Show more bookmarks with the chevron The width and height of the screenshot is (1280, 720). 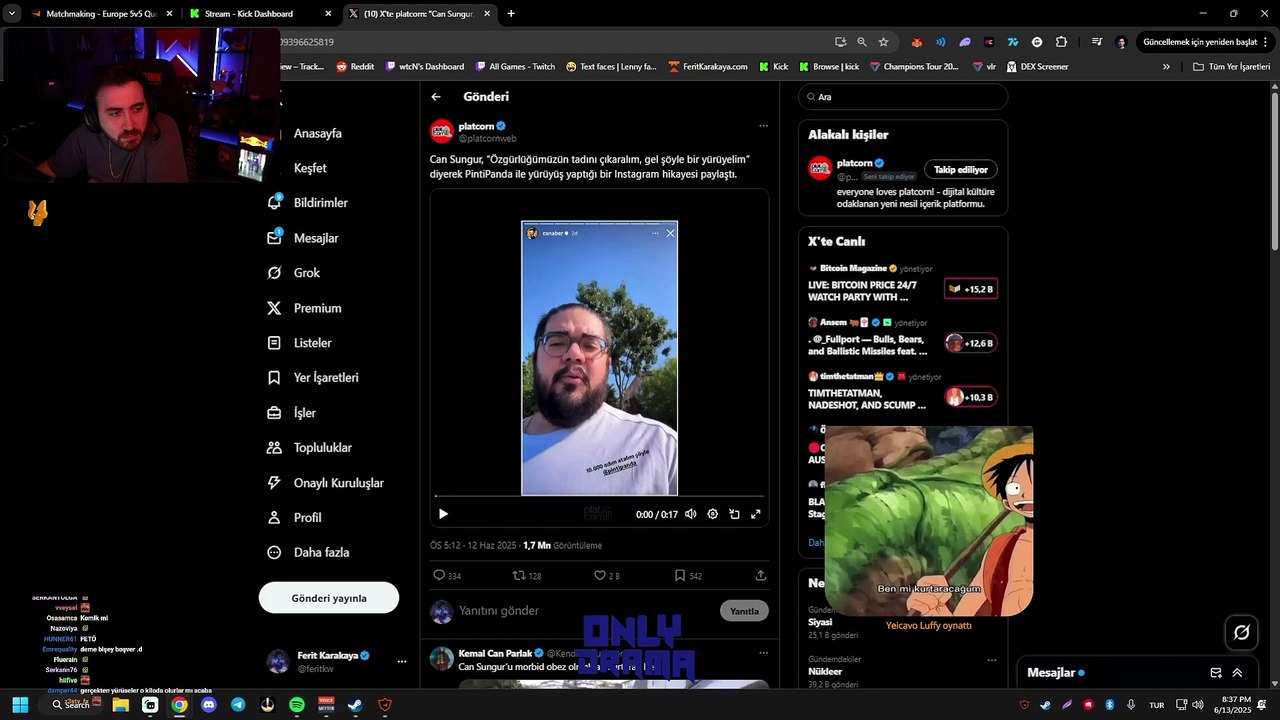[1166, 67]
